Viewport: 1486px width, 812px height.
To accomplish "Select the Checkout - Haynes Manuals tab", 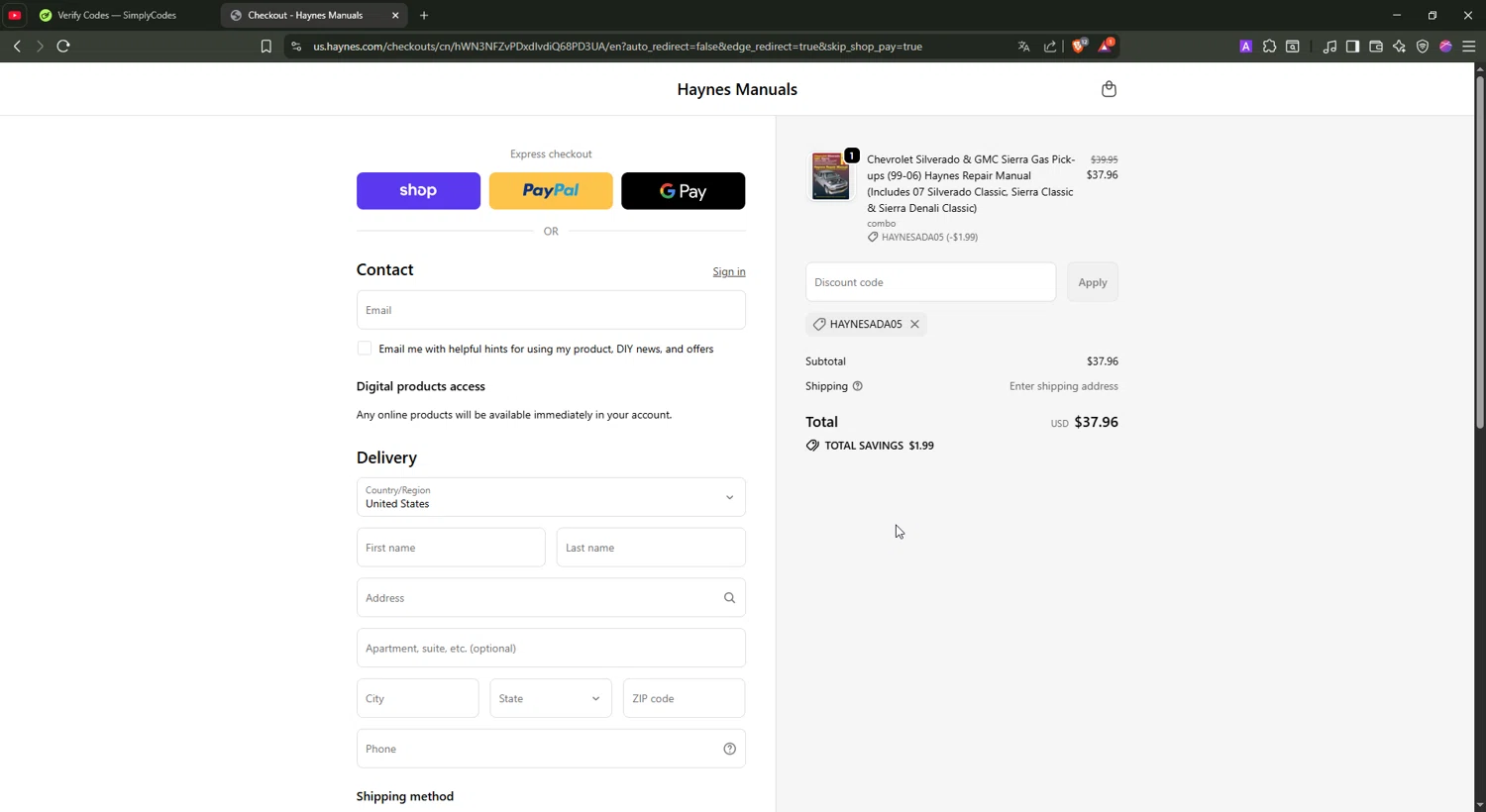I will coord(306,15).
